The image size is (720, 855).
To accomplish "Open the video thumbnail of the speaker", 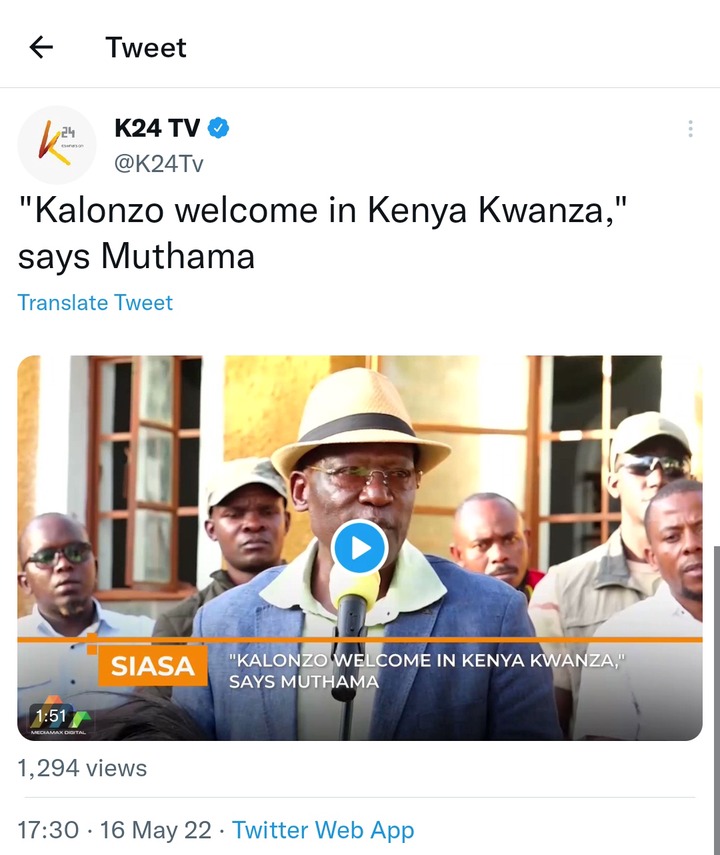I will click(x=360, y=548).
